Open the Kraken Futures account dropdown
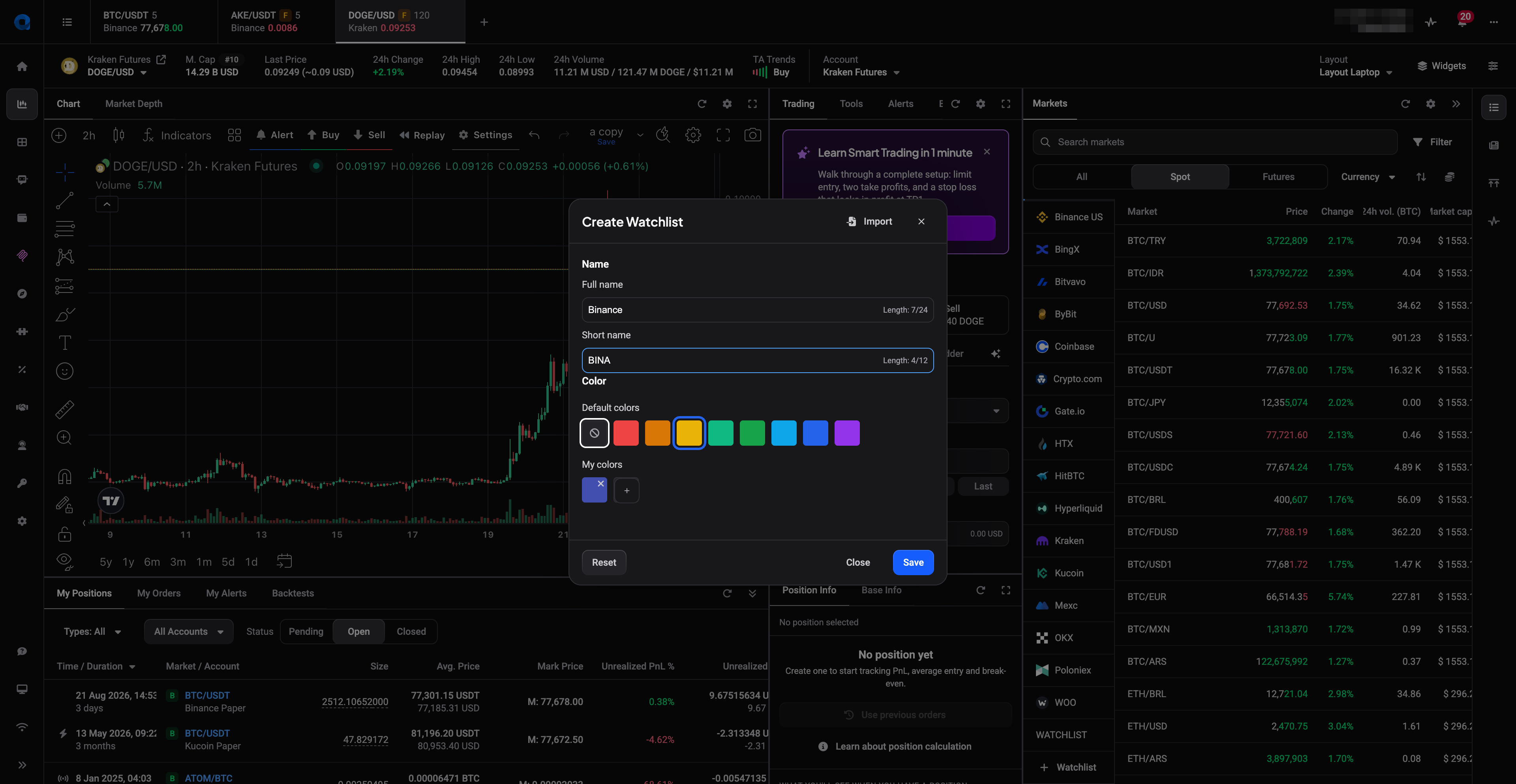1516x784 pixels. click(x=861, y=72)
